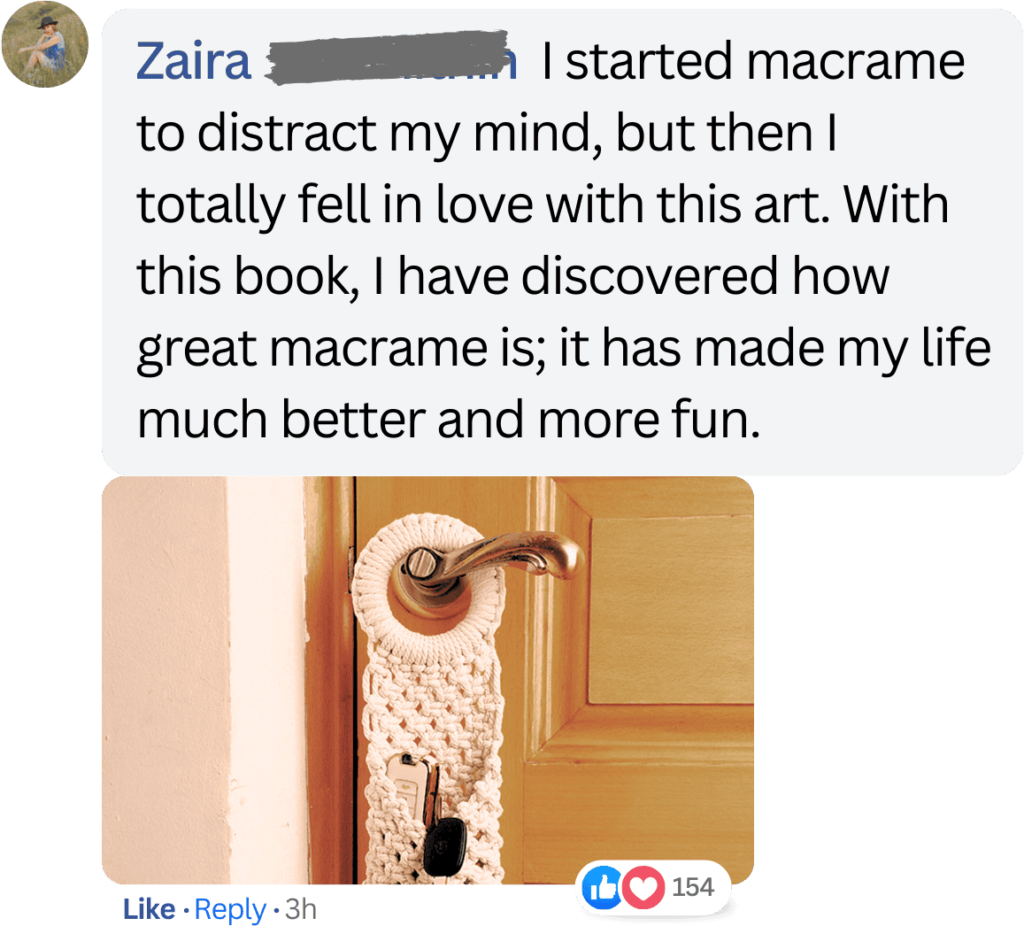Like this comment
The height and width of the screenshot is (926, 1024).
pyautogui.click(x=149, y=908)
